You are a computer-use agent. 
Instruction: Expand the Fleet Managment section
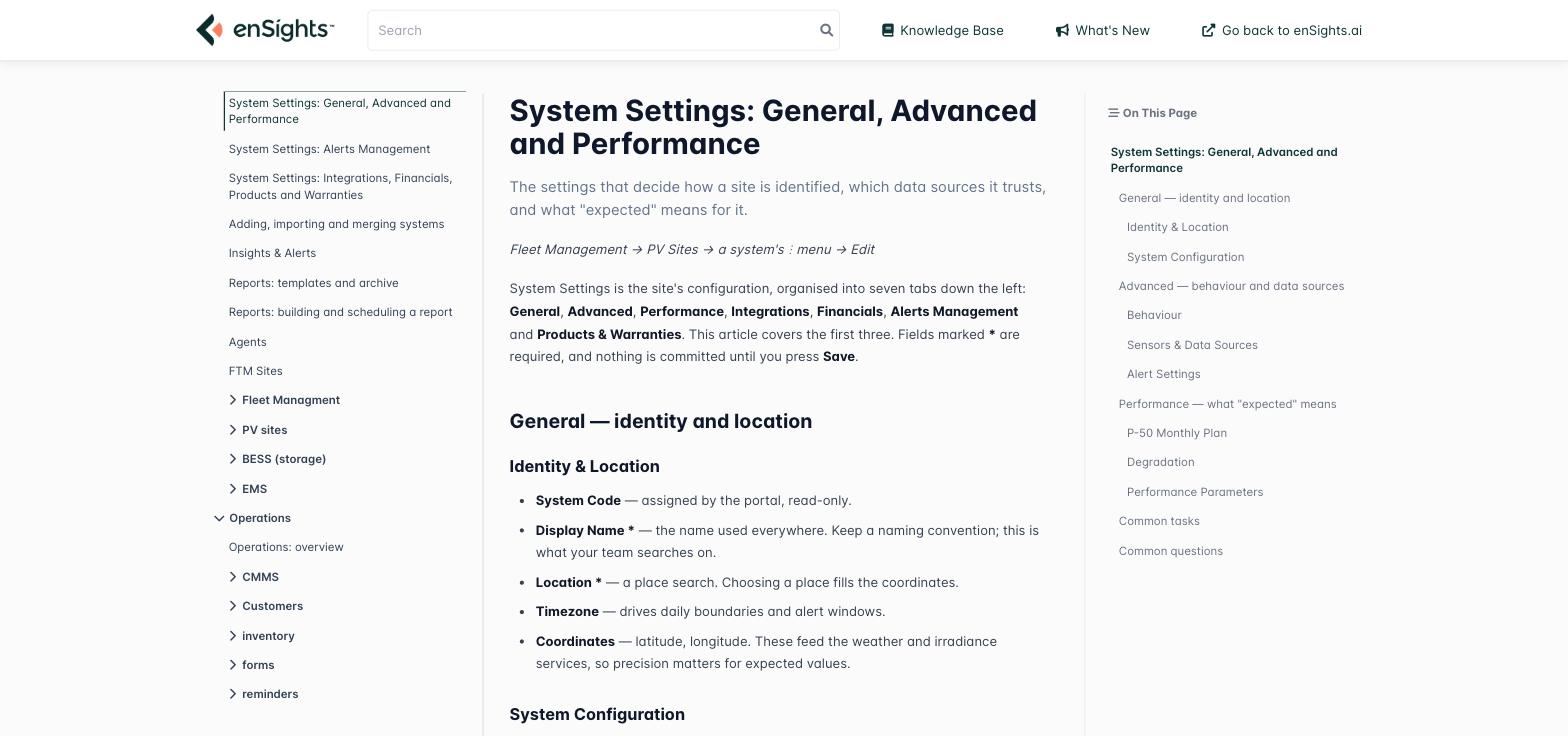233,400
